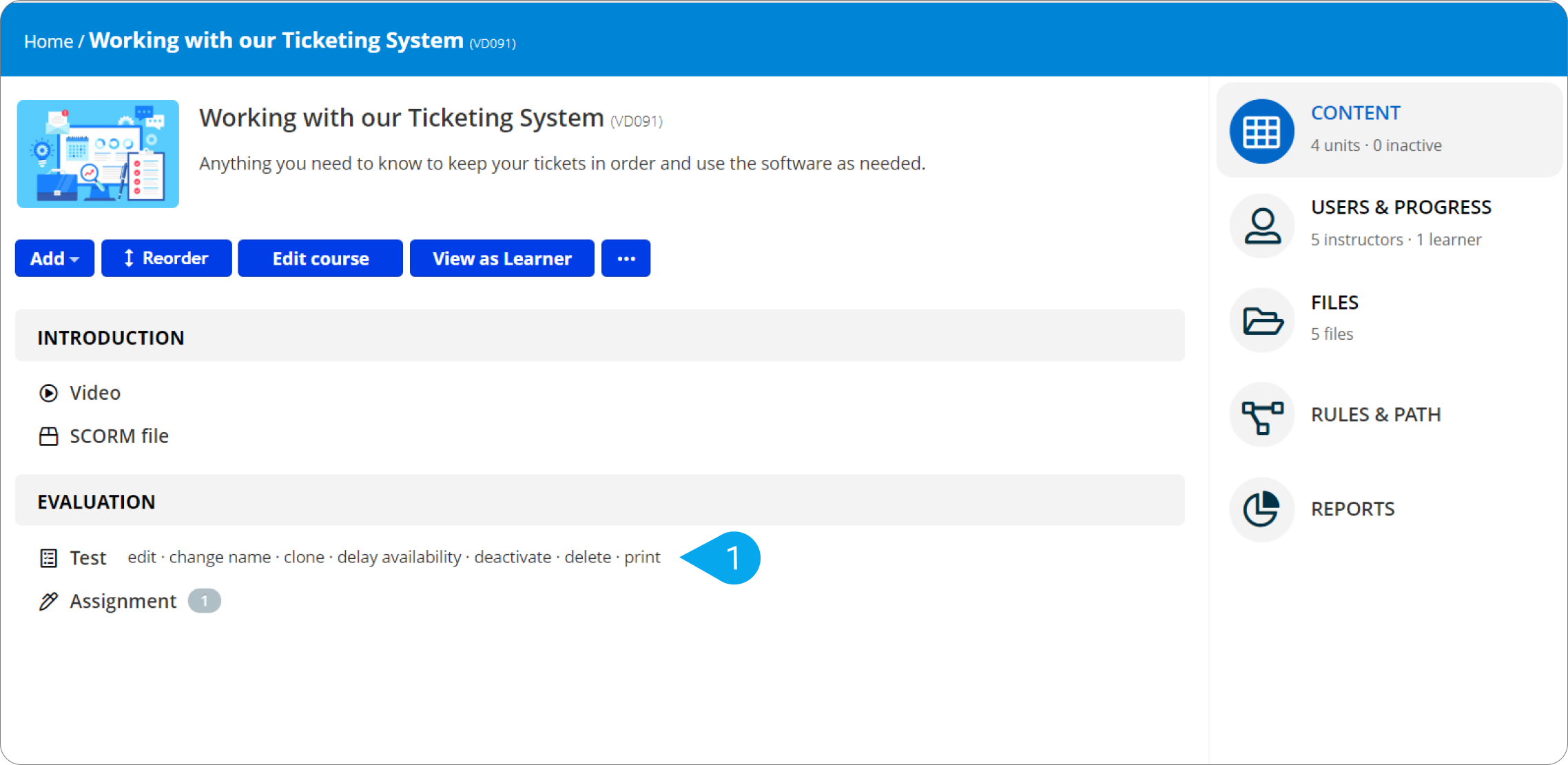1568x765 pixels.
Task: Open the SCORM file unit
Action: pyautogui.click(x=119, y=436)
